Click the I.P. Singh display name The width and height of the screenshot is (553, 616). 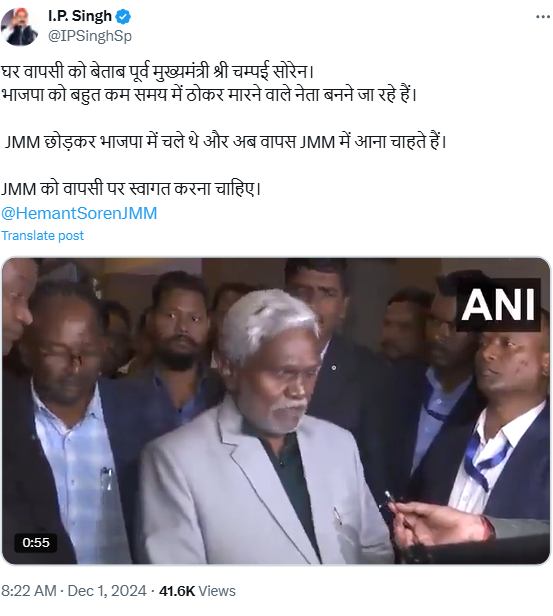80,16
